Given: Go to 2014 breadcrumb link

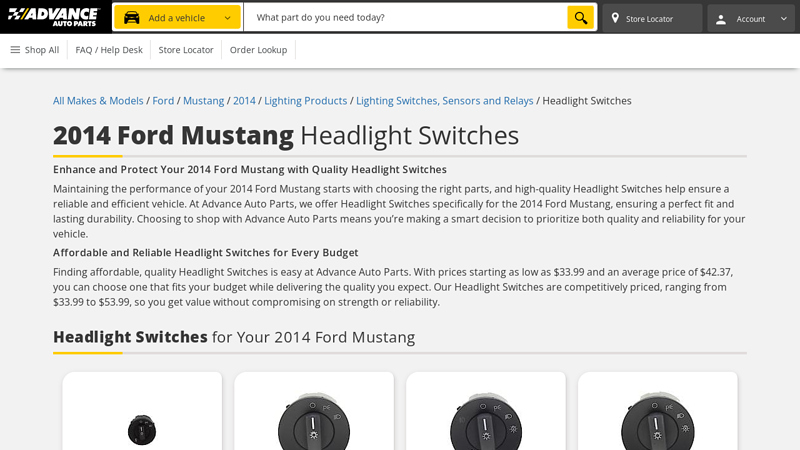Looking at the screenshot, I should 244,101.
